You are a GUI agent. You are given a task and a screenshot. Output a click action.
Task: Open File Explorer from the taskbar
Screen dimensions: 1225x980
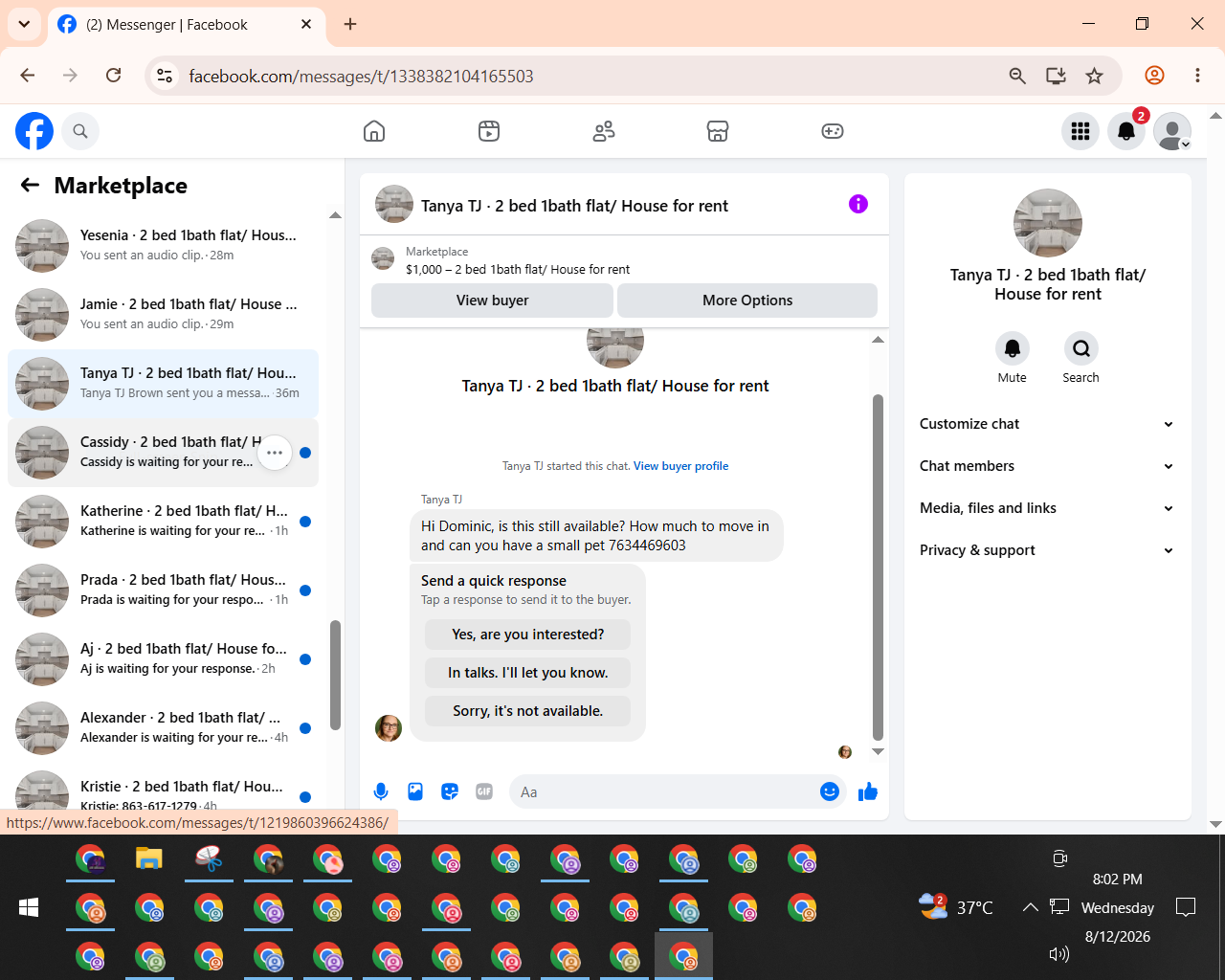(149, 859)
